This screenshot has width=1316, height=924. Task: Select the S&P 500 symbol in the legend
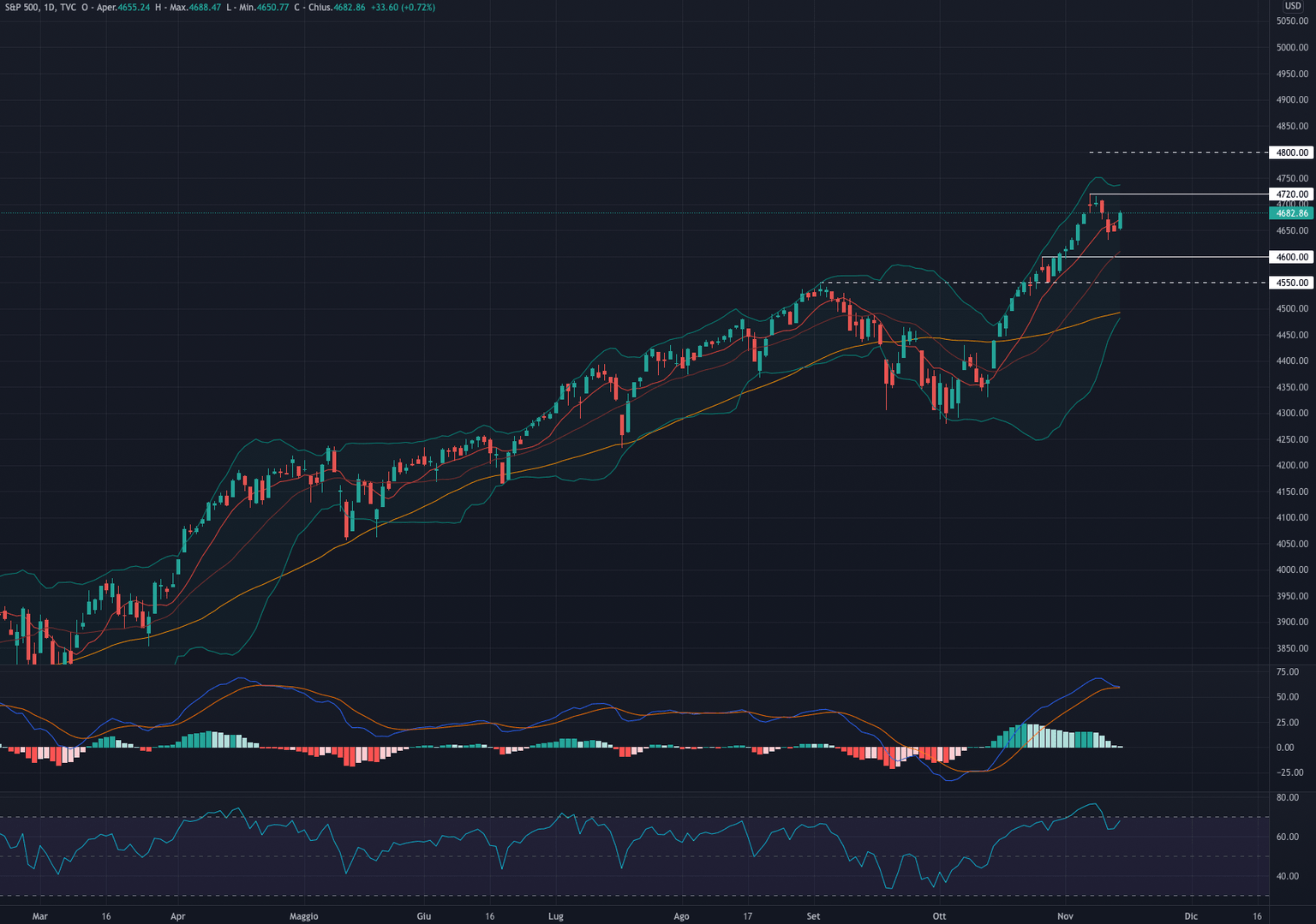(19, 7)
